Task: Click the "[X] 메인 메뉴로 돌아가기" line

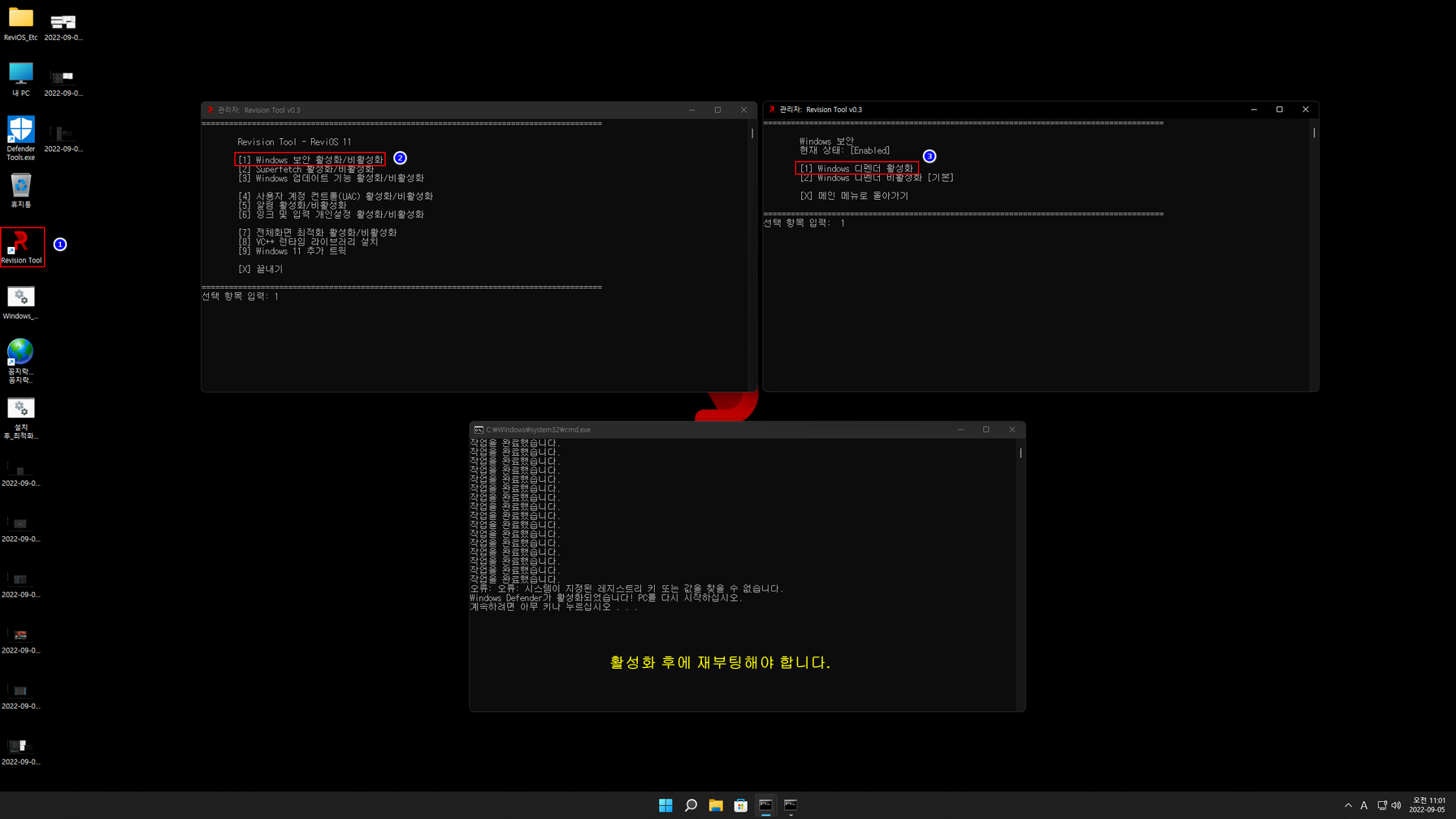Action: 854,196
